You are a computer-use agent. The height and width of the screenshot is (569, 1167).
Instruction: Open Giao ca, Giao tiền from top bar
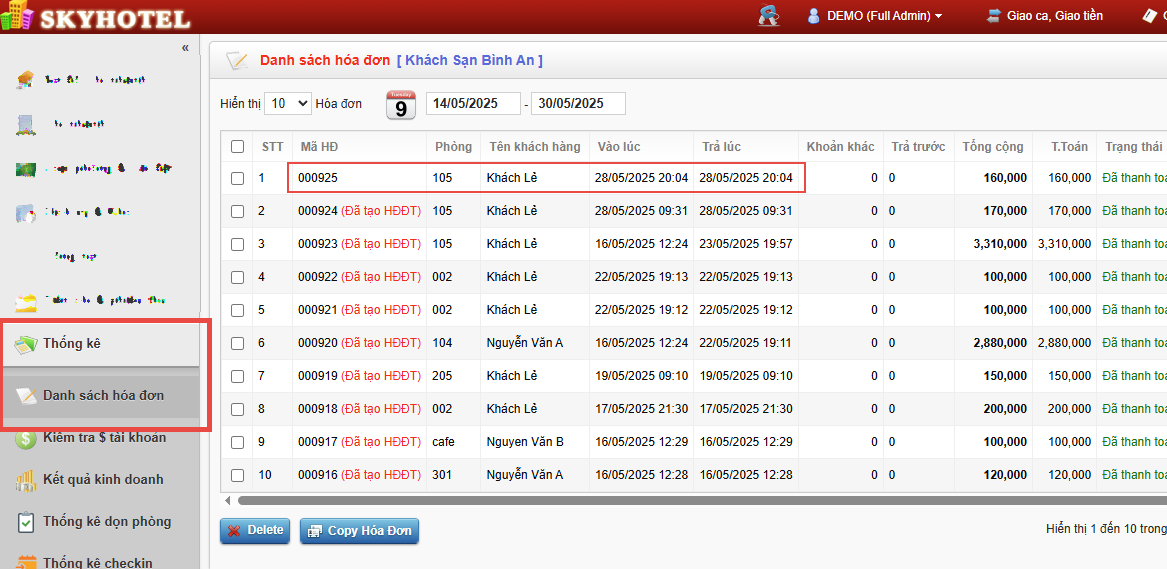tap(1045, 16)
